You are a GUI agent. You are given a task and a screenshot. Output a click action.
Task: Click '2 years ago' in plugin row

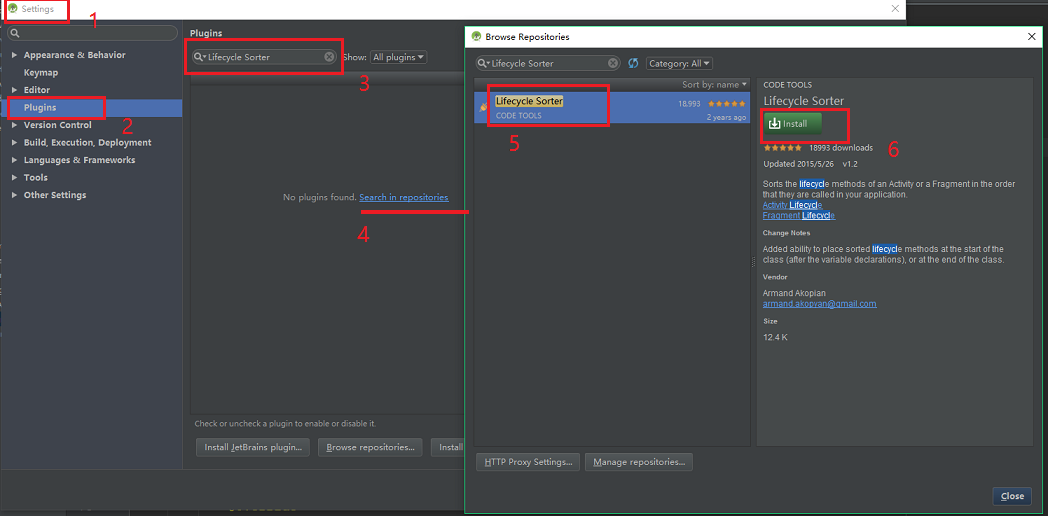(x=727, y=117)
